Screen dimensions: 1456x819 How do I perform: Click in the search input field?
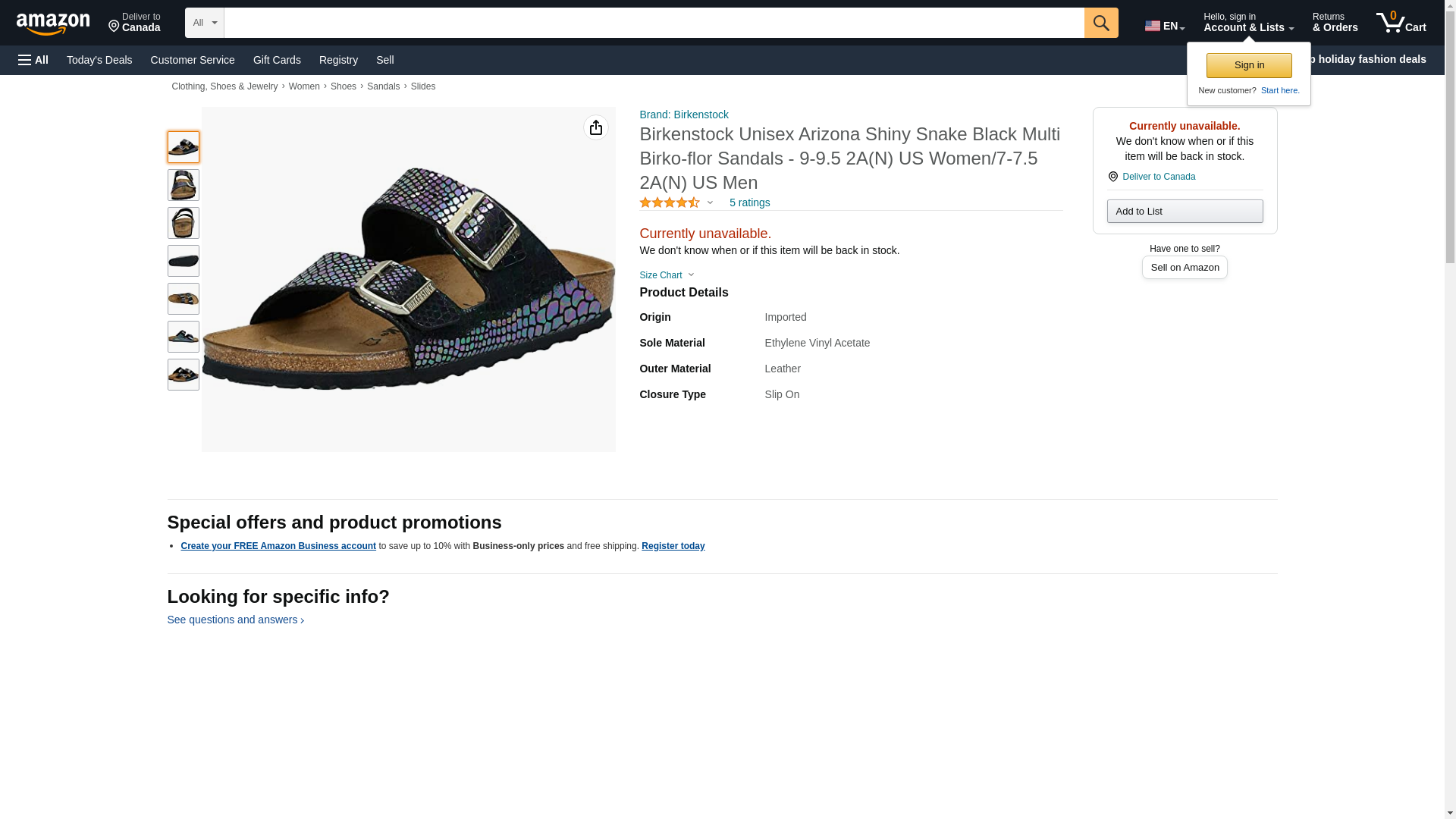pos(654,23)
